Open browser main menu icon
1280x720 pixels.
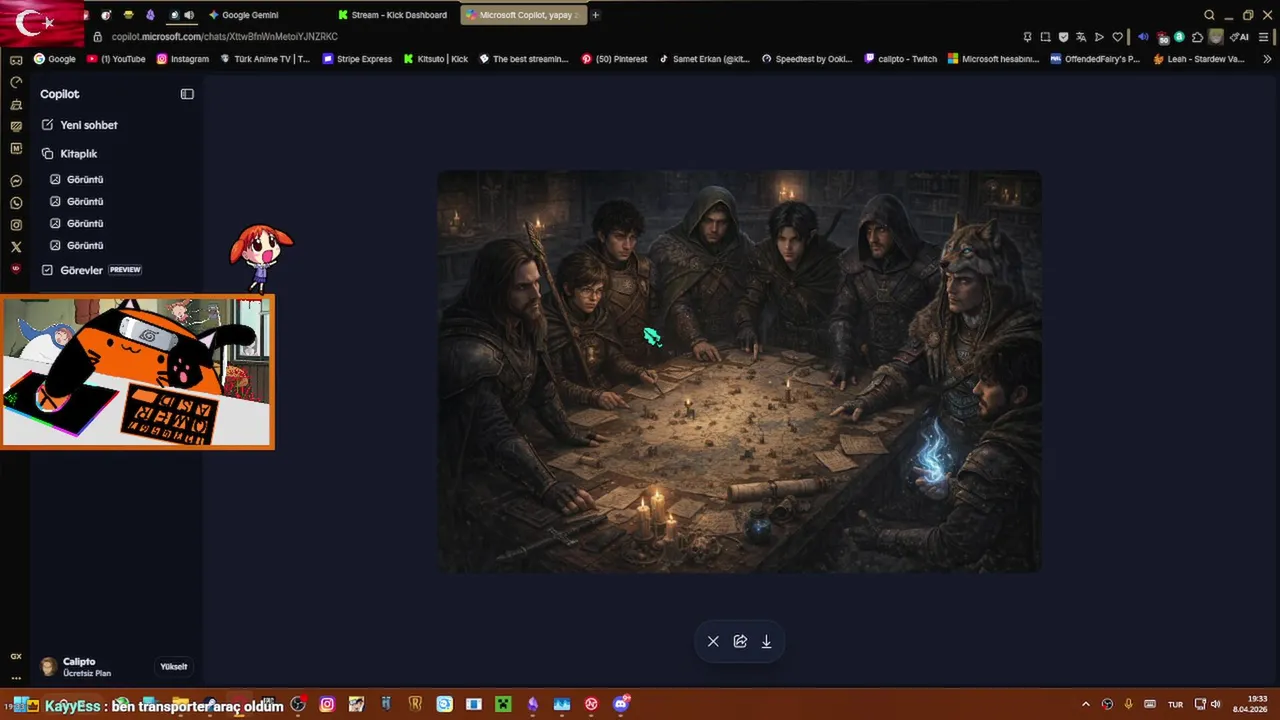[x=1265, y=37]
